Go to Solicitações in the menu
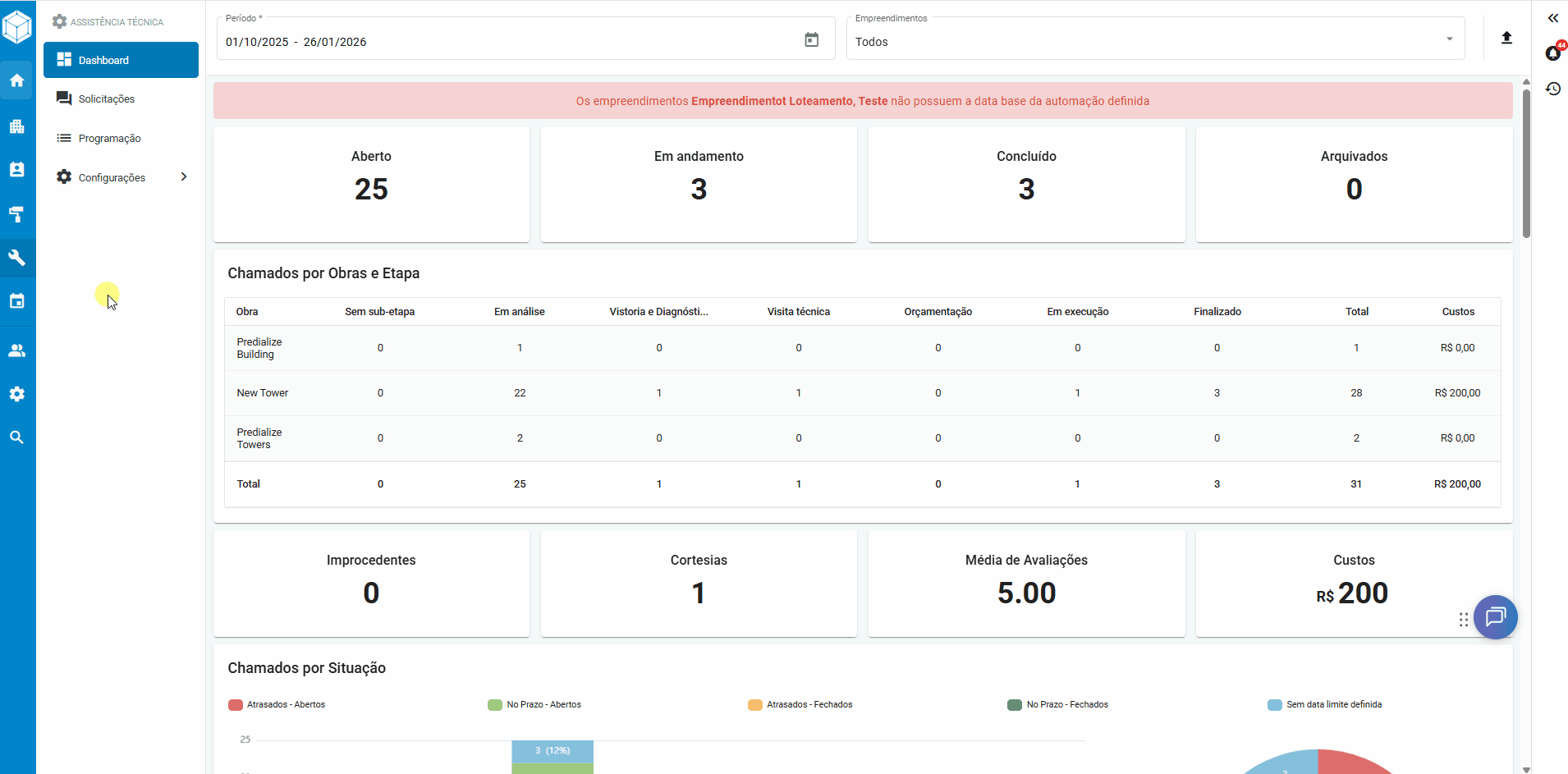The image size is (1568, 774). coord(107,99)
